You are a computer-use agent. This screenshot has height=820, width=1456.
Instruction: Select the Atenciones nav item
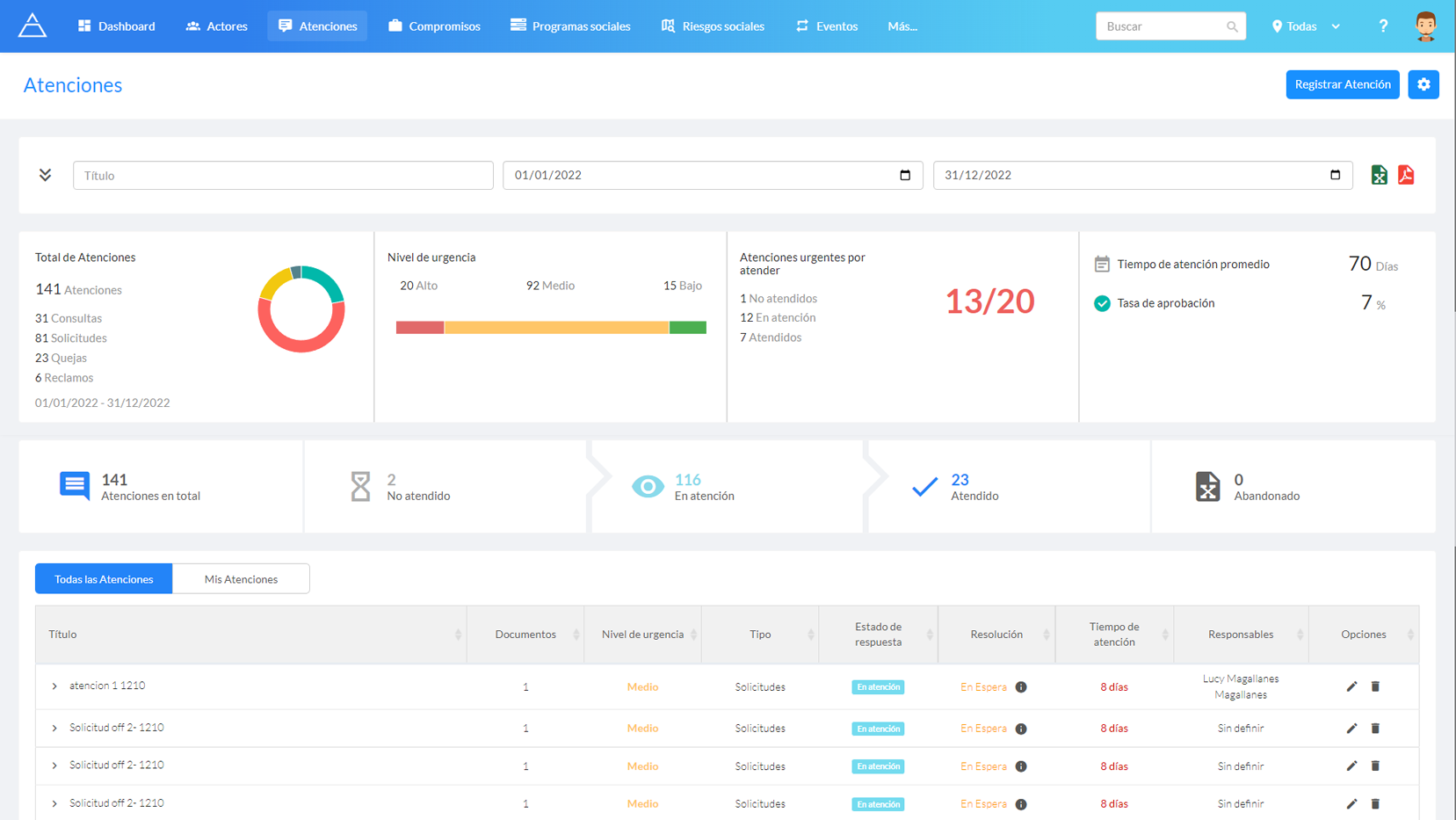coord(317,26)
